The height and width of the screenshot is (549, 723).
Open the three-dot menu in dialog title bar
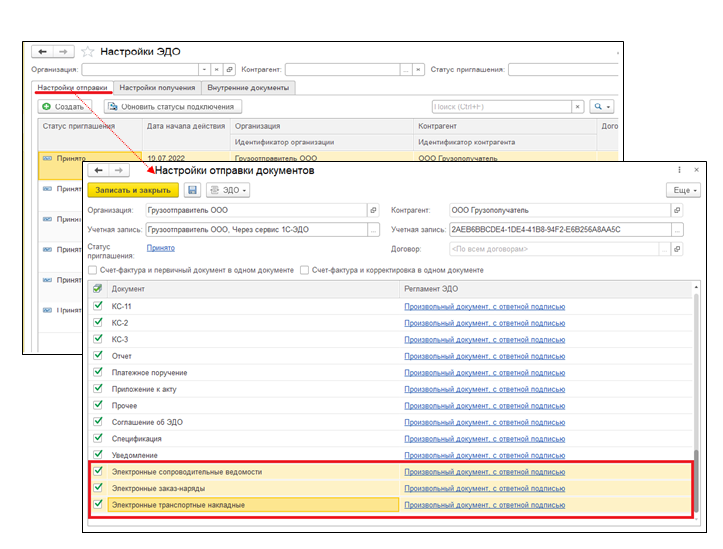(x=680, y=171)
